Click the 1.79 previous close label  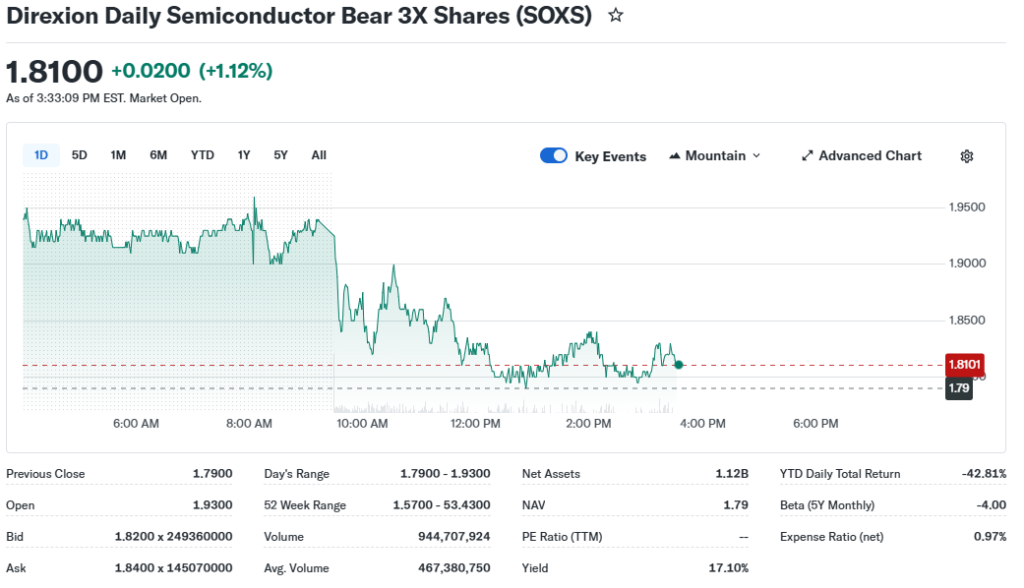tap(959, 388)
